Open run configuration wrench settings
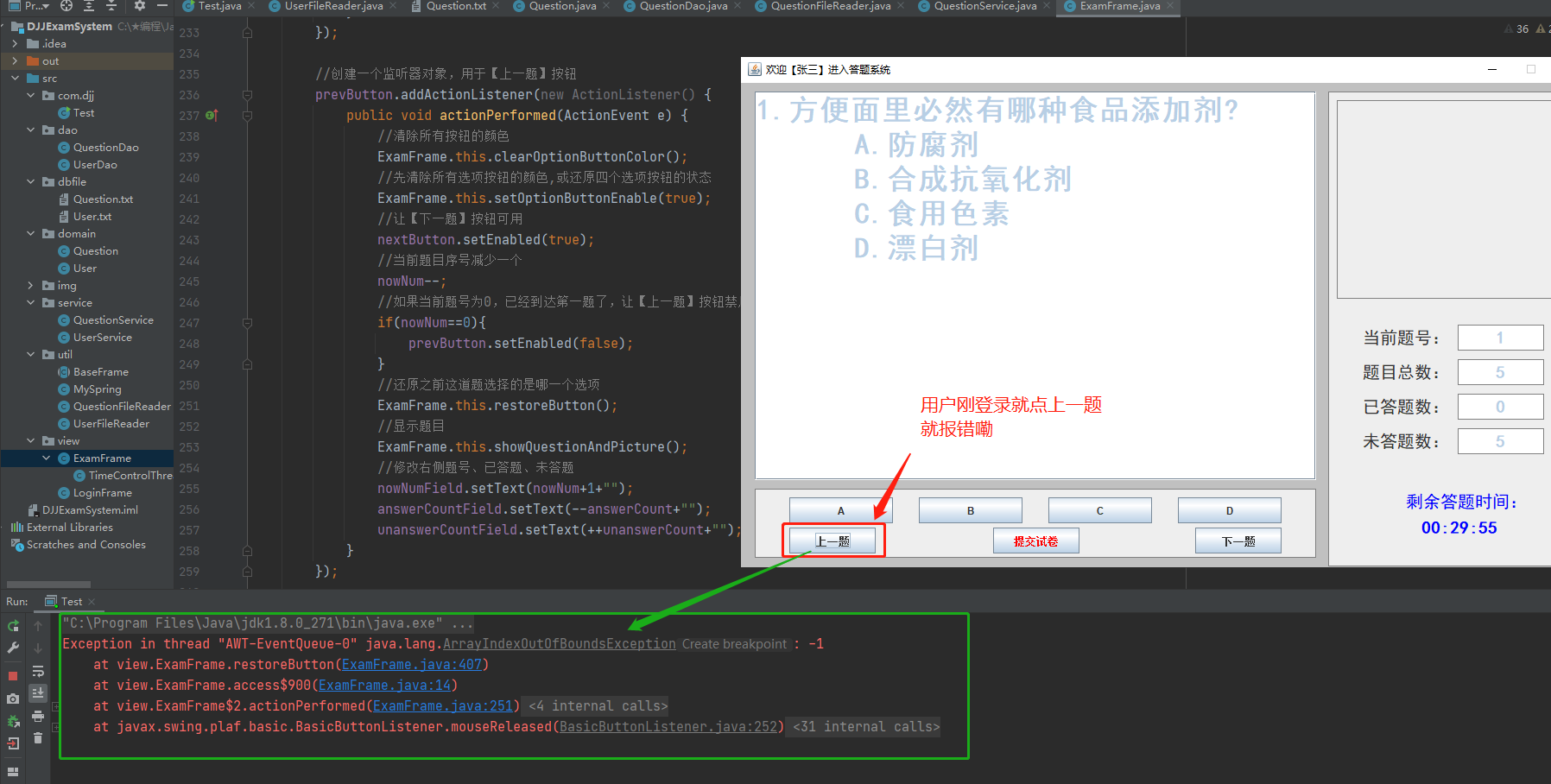The height and width of the screenshot is (784, 1551). (x=13, y=648)
